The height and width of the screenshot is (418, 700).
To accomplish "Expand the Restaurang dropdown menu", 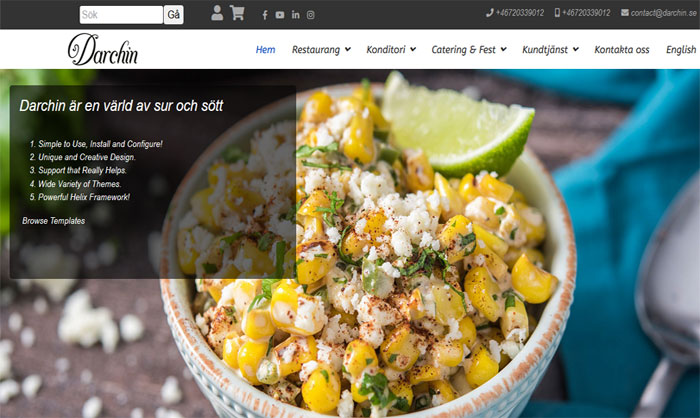I will [x=321, y=50].
